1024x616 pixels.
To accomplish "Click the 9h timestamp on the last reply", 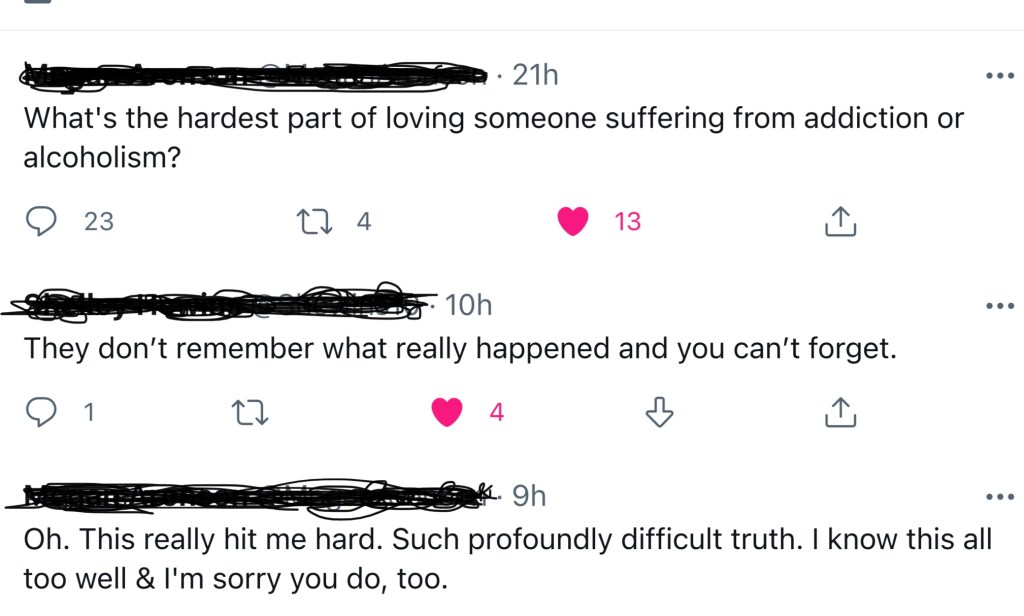I will (x=528, y=495).
